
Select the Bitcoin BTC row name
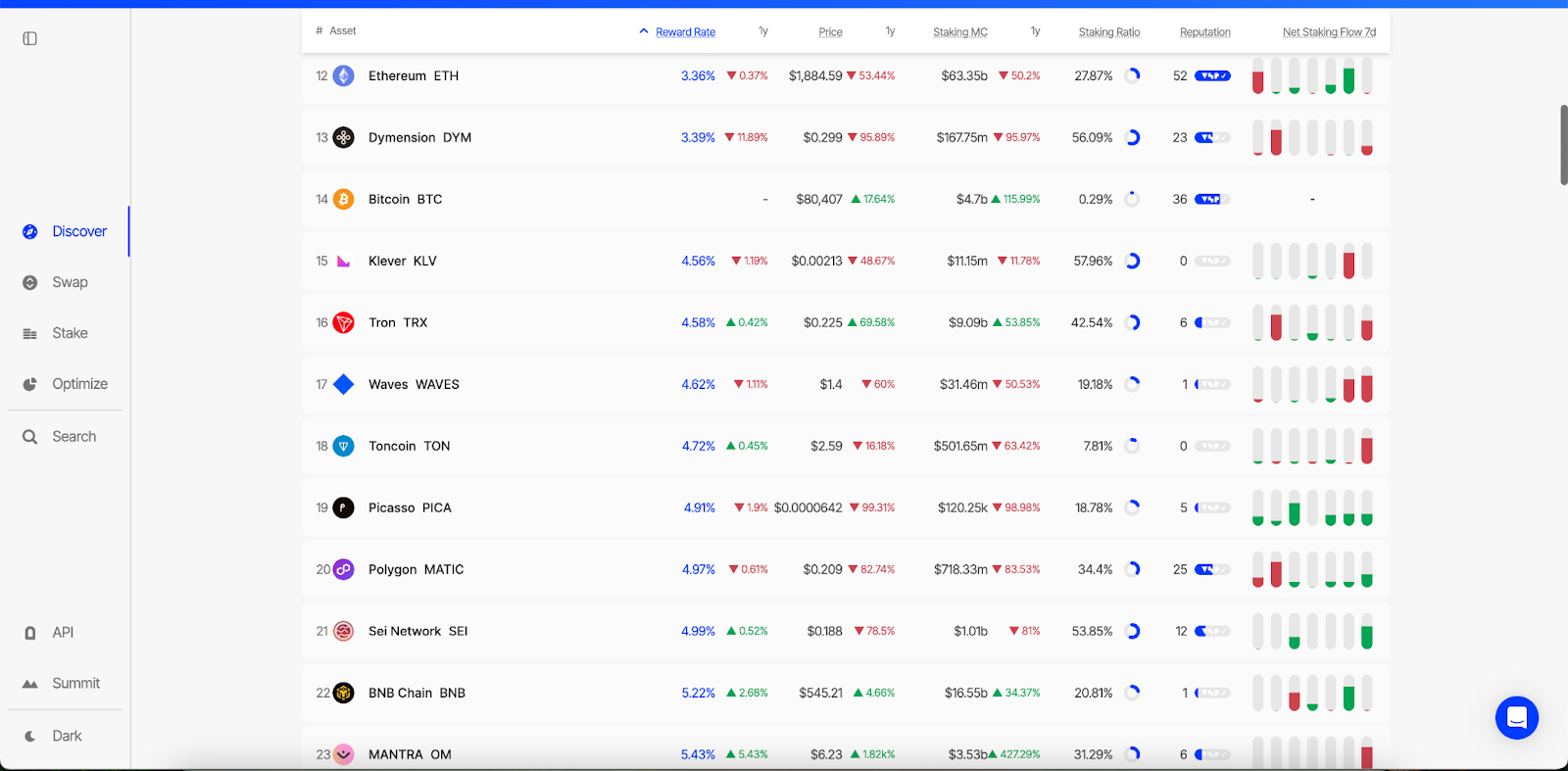[x=405, y=199]
